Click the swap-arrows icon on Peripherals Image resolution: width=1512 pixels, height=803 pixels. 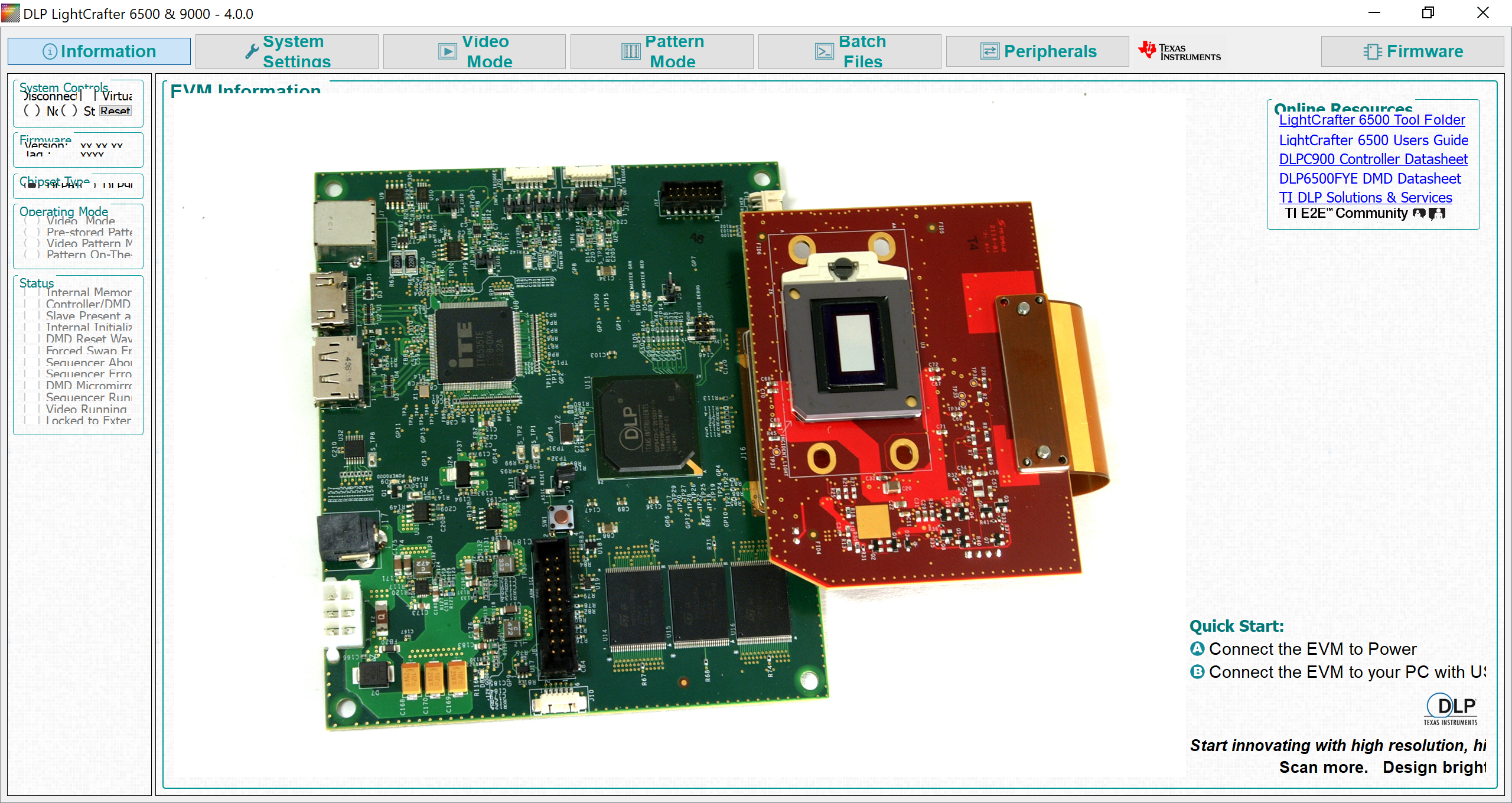click(990, 51)
